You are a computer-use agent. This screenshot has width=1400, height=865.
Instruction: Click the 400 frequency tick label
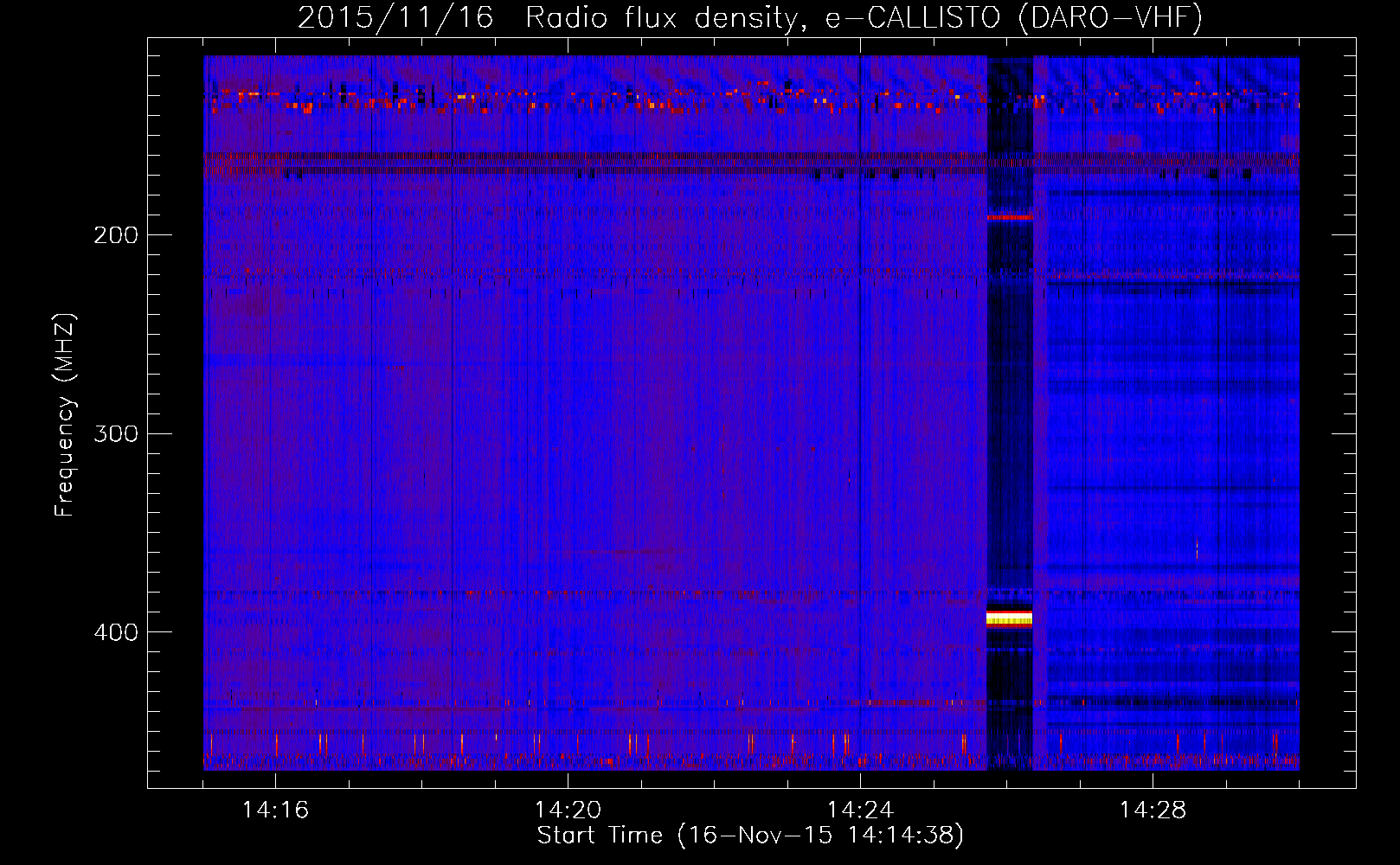point(116,632)
